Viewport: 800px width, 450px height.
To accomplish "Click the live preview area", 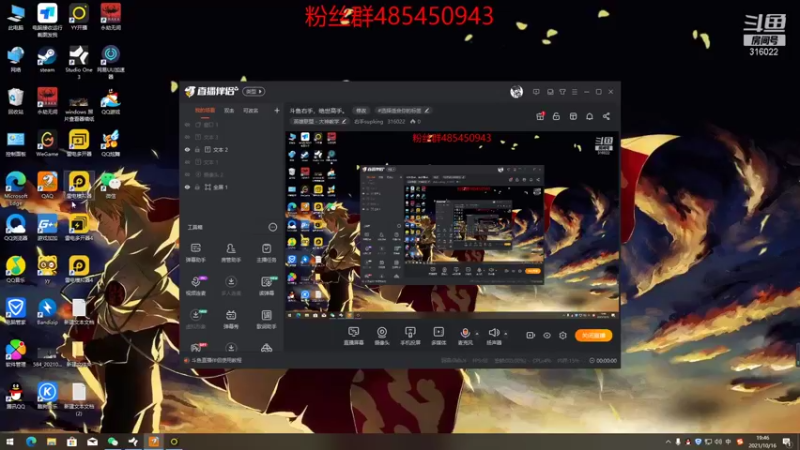I will pos(452,226).
